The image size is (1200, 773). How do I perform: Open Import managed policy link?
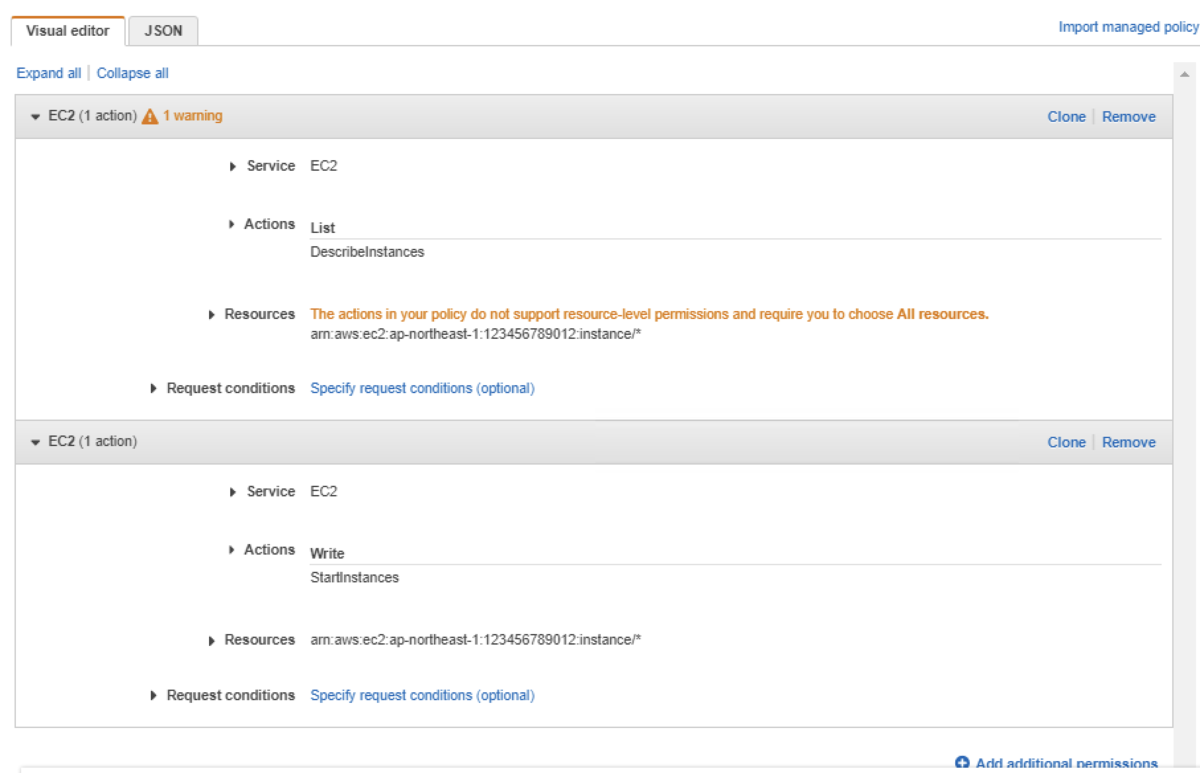pos(1128,27)
